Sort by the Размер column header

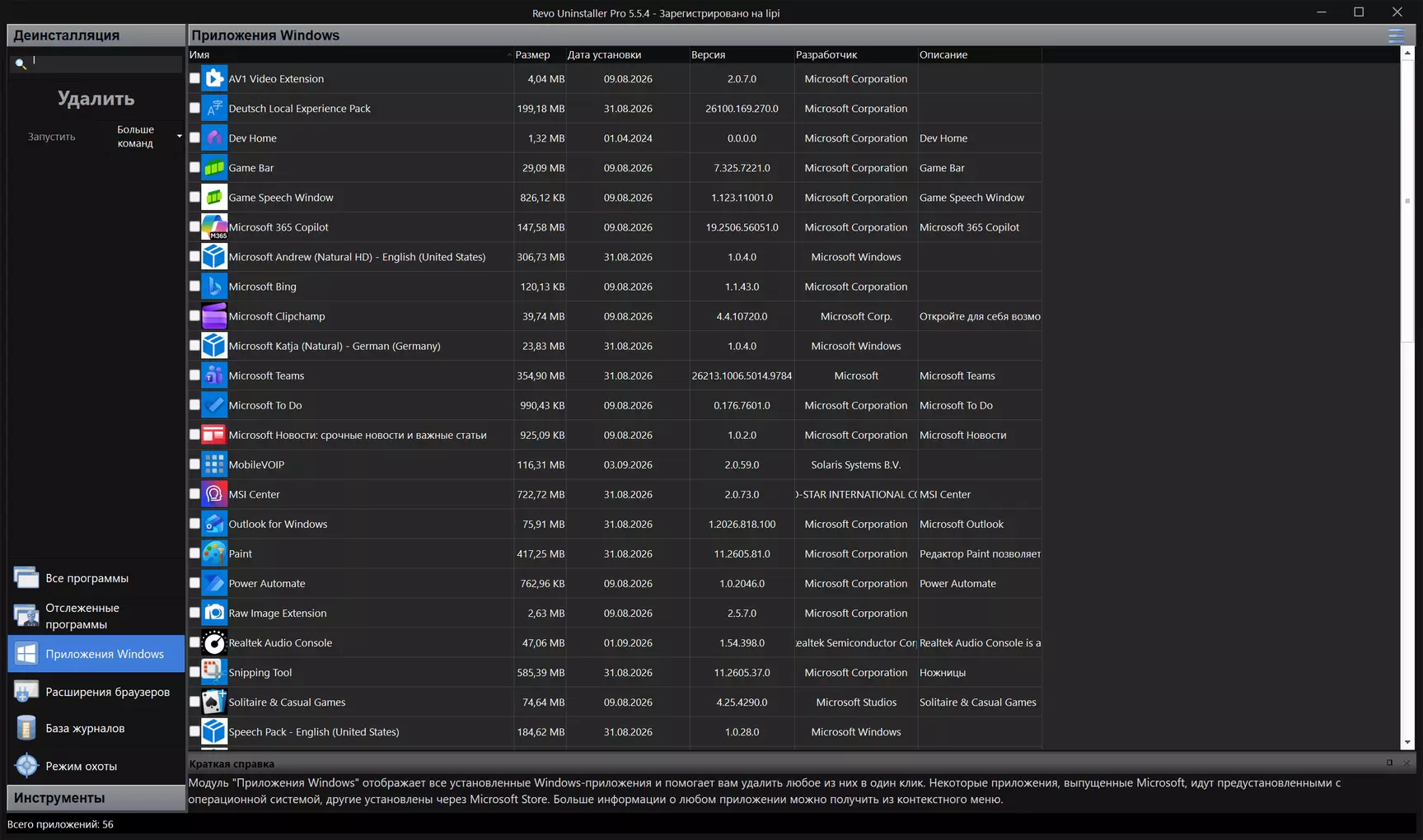coord(539,54)
